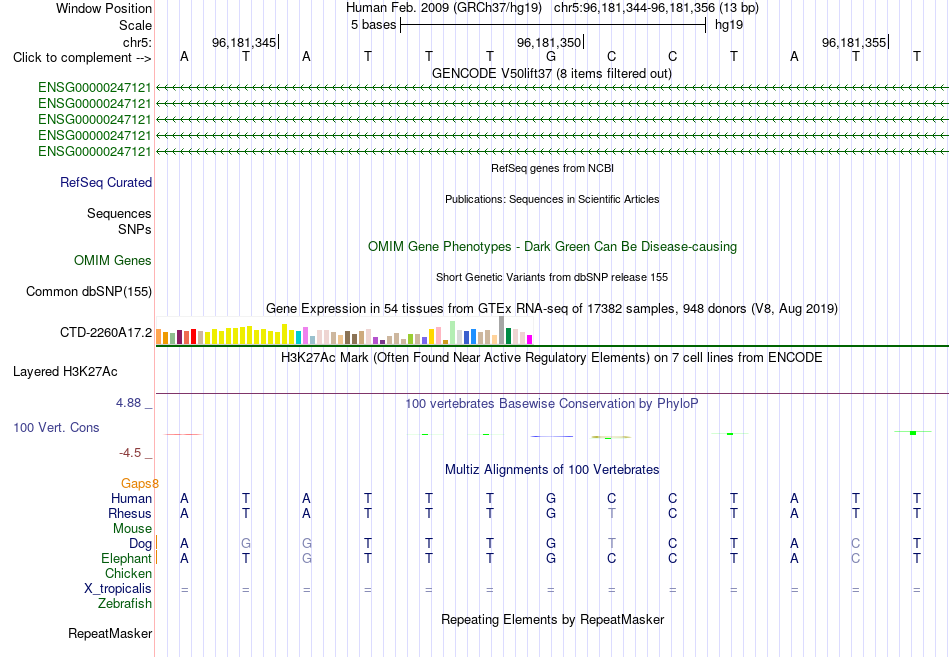This screenshot has height=657, width=950.
Task: Click the tall light-green bar in GTEx chart
Action: click(x=453, y=333)
